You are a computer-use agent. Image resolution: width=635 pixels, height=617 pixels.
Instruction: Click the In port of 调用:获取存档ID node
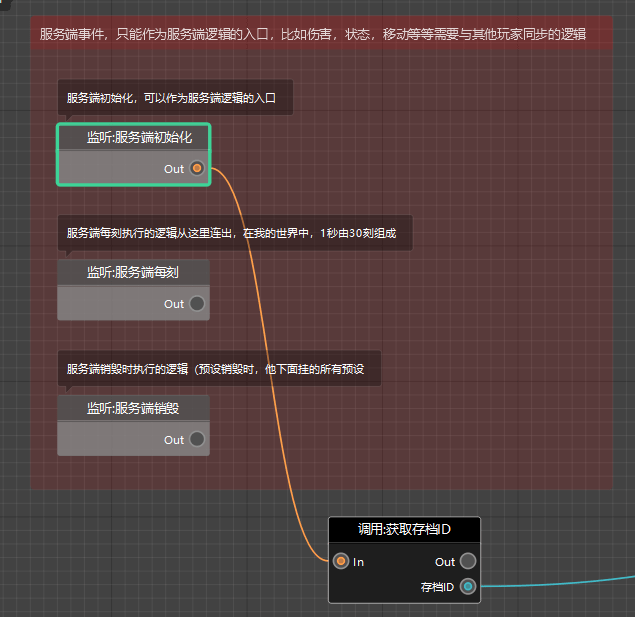[x=341, y=561]
